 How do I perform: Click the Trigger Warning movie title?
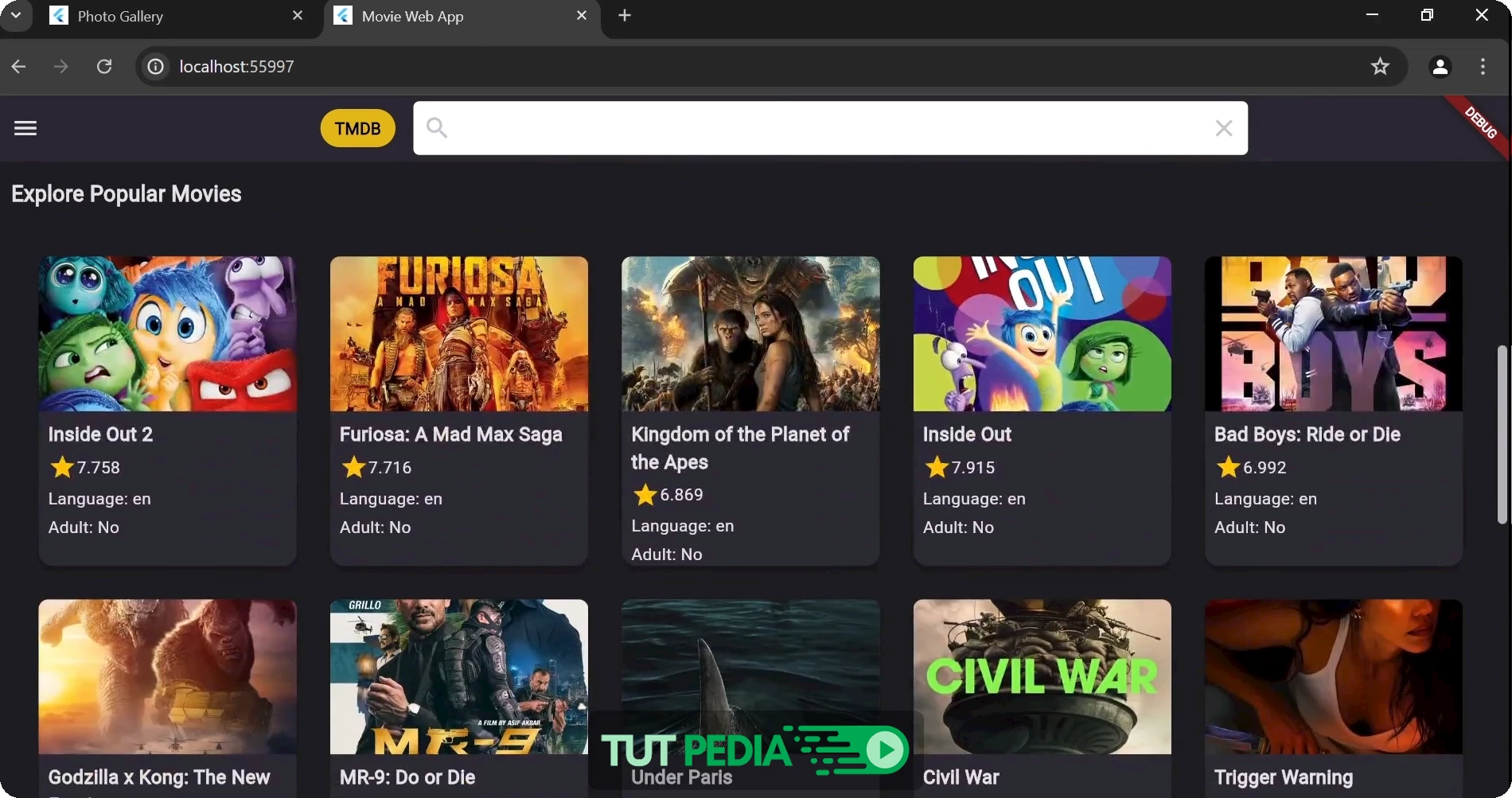1284,777
